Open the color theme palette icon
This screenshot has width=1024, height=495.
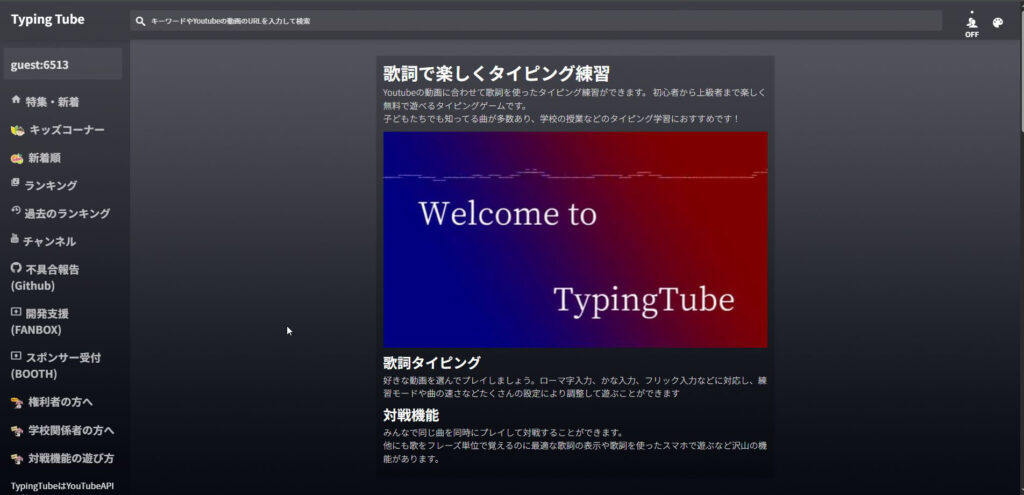point(997,23)
